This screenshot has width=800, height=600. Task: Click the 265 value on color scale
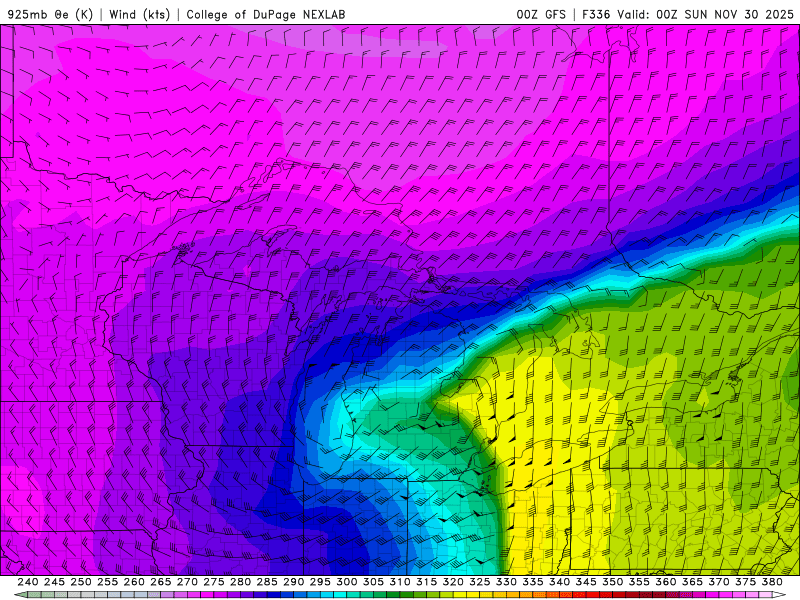160,582
